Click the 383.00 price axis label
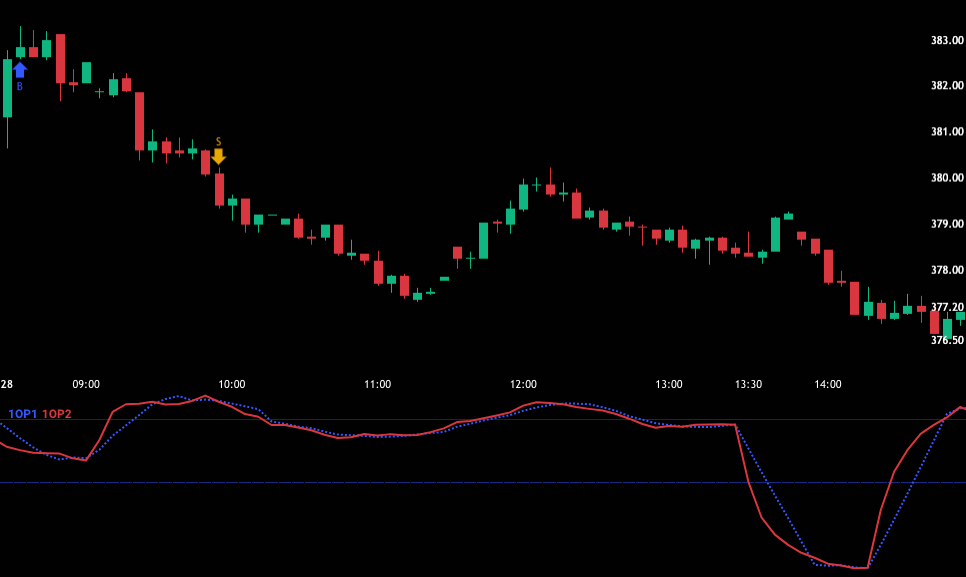The image size is (966, 577). pyautogui.click(x=947, y=40)
